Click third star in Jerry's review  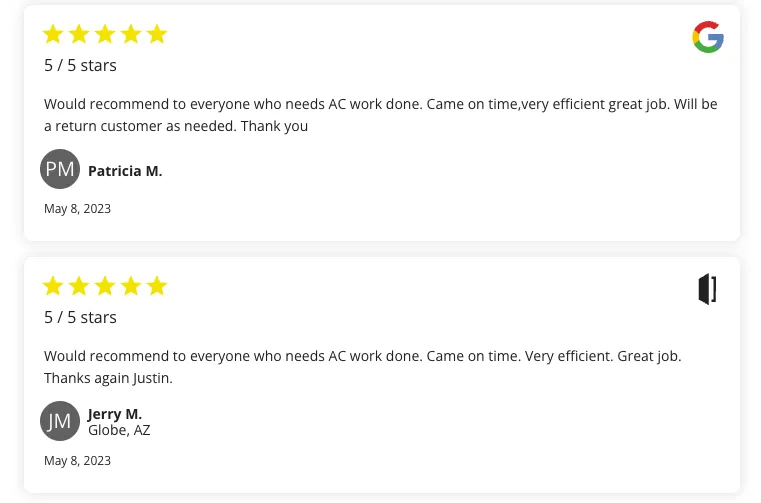click(105, 287)
